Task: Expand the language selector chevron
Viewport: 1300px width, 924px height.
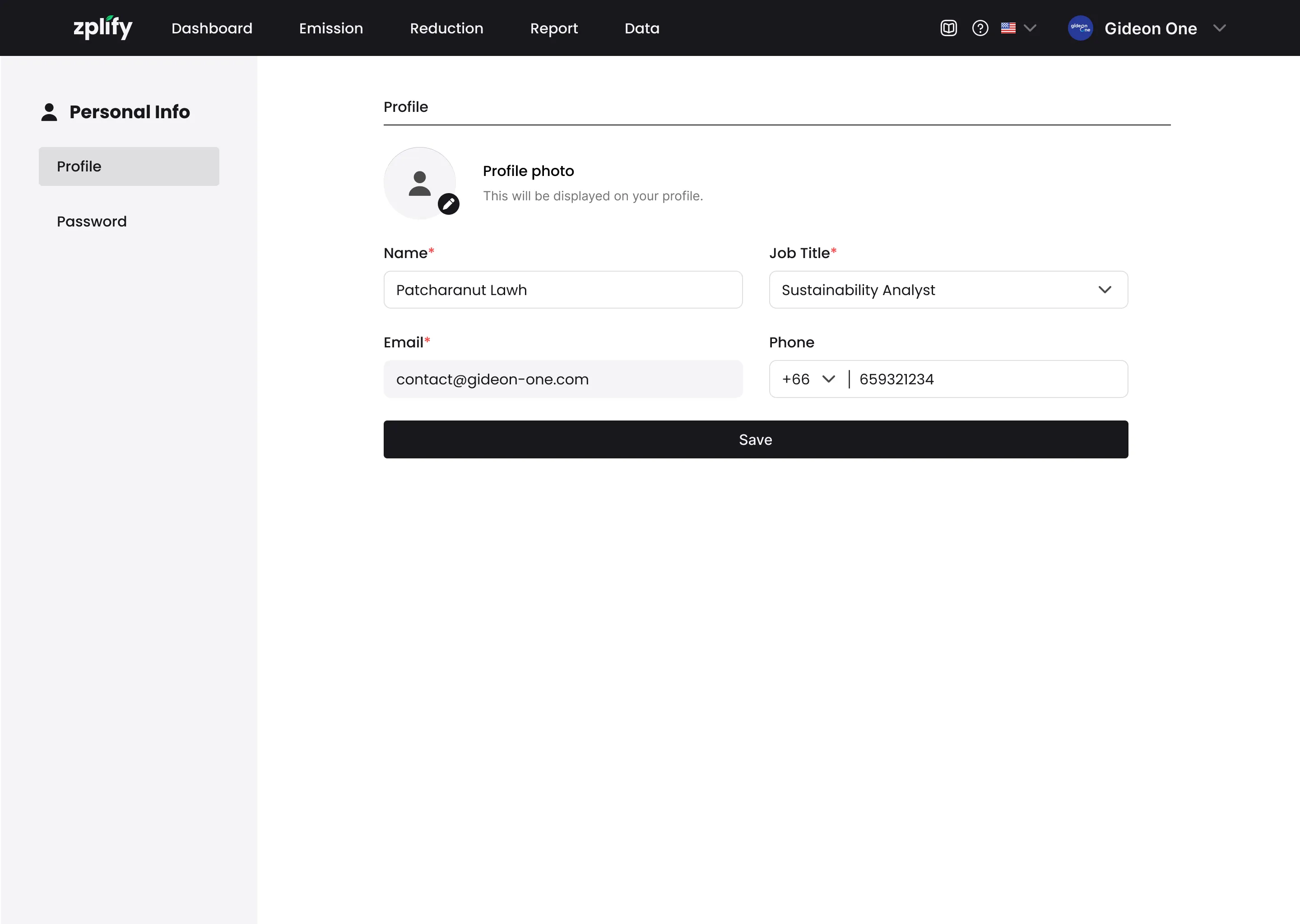Action: point(1030,28)
